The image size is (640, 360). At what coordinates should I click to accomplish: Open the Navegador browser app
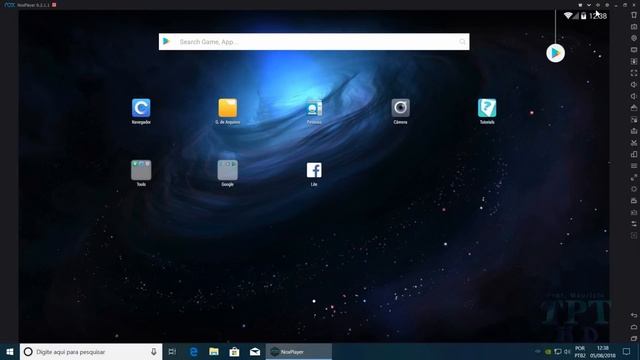[x=141, y=108]
